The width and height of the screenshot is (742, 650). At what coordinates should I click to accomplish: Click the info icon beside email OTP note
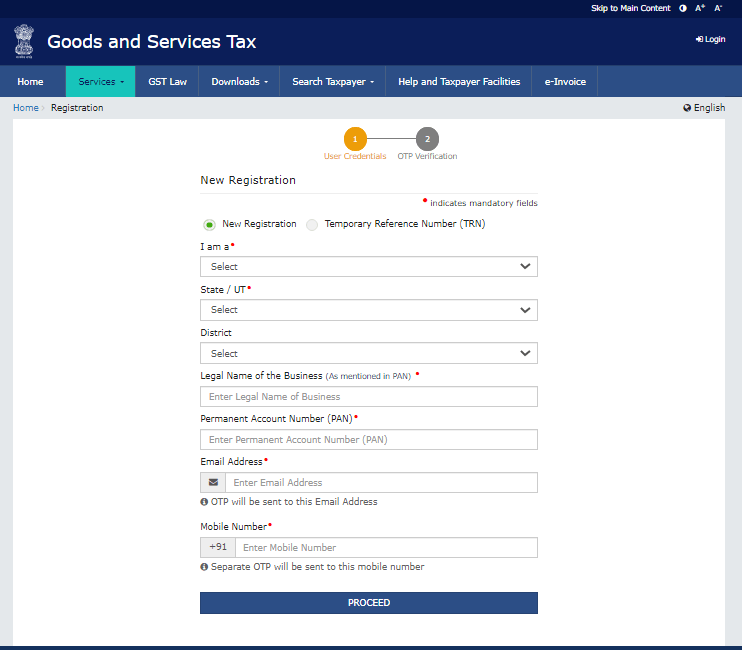[x=204, y=502]
